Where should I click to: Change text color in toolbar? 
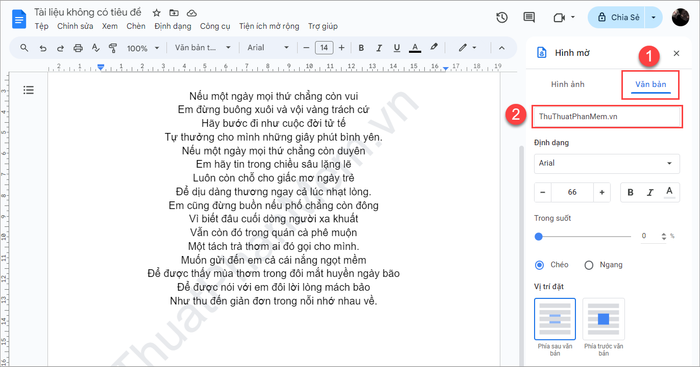click(x=415, y=48)
